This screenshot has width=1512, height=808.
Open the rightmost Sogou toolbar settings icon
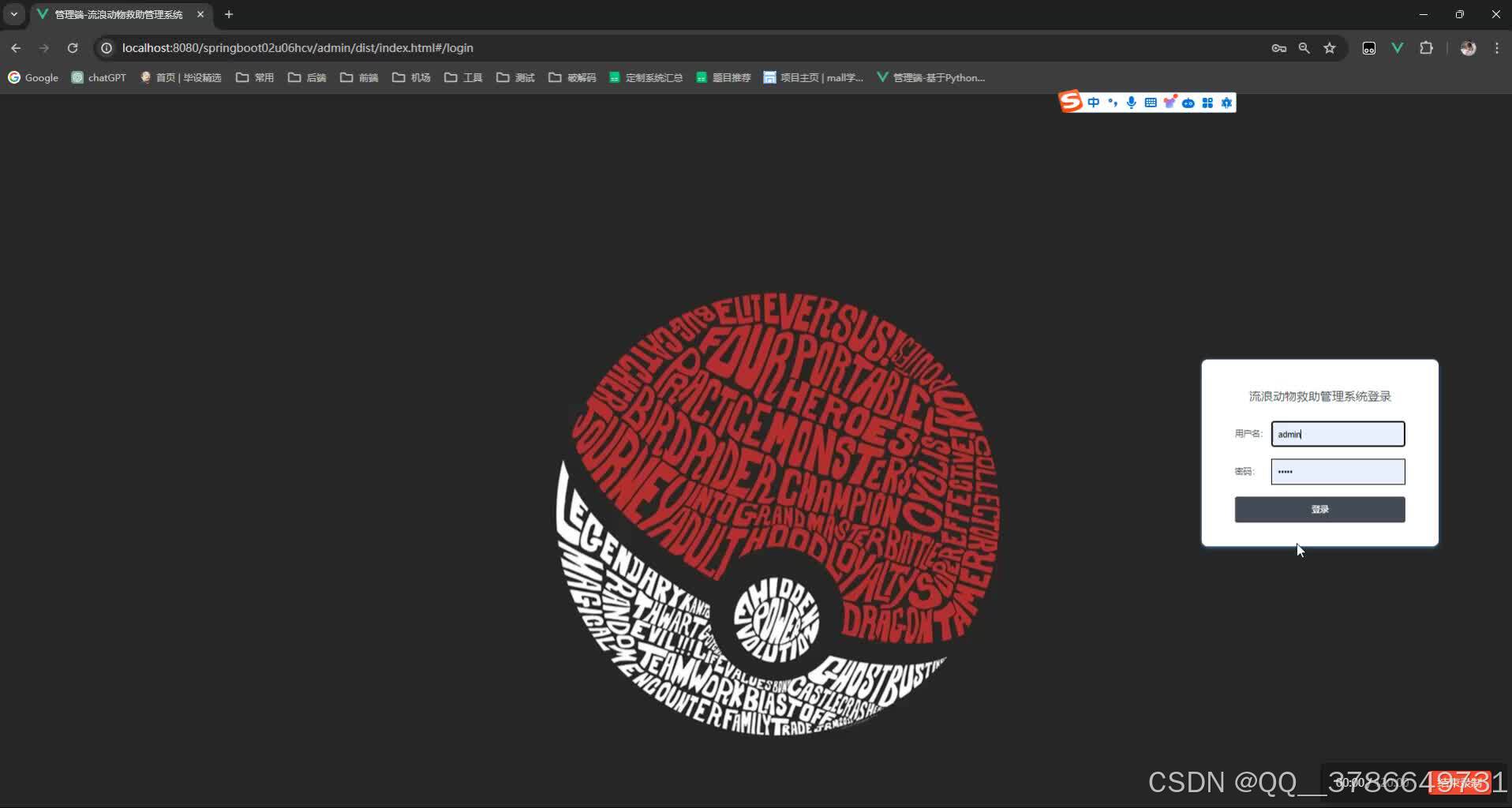1226,103
